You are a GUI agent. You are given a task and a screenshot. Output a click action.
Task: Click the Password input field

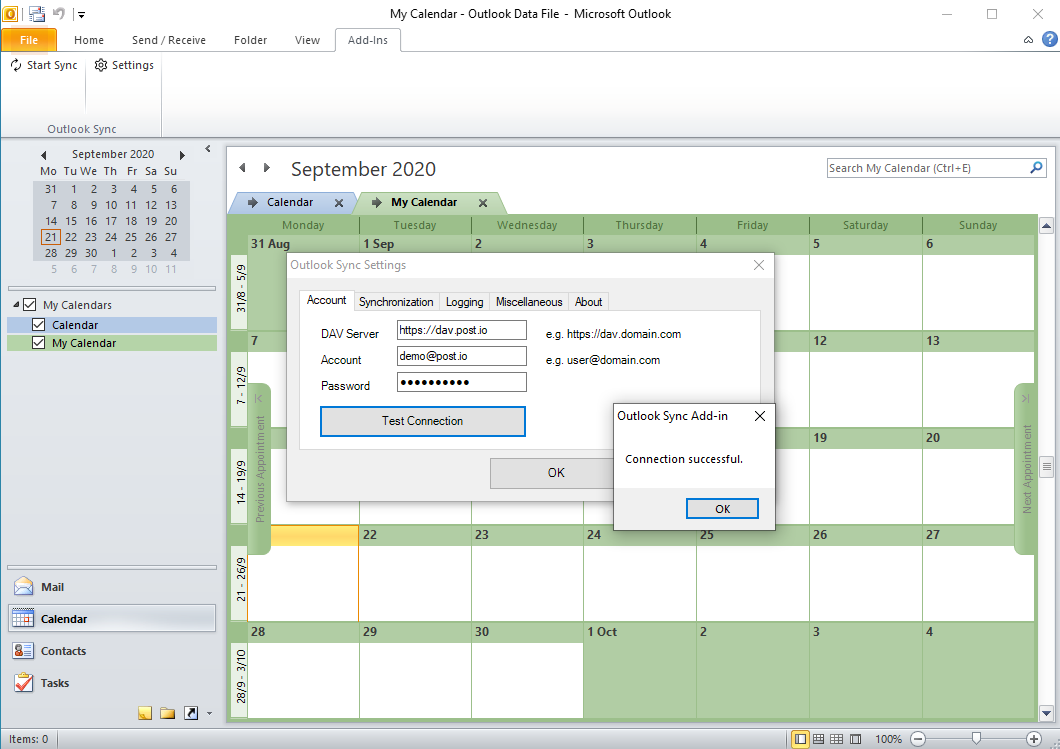[x=462, y=382]
